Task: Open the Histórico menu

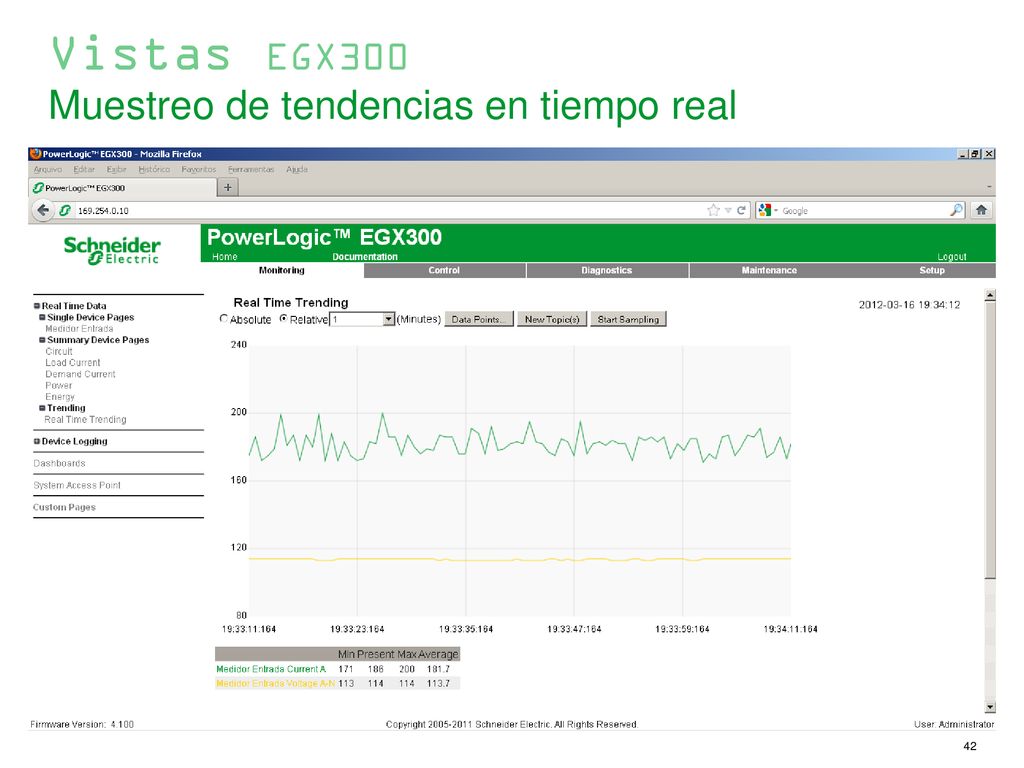Action: [x=154, y=169]
